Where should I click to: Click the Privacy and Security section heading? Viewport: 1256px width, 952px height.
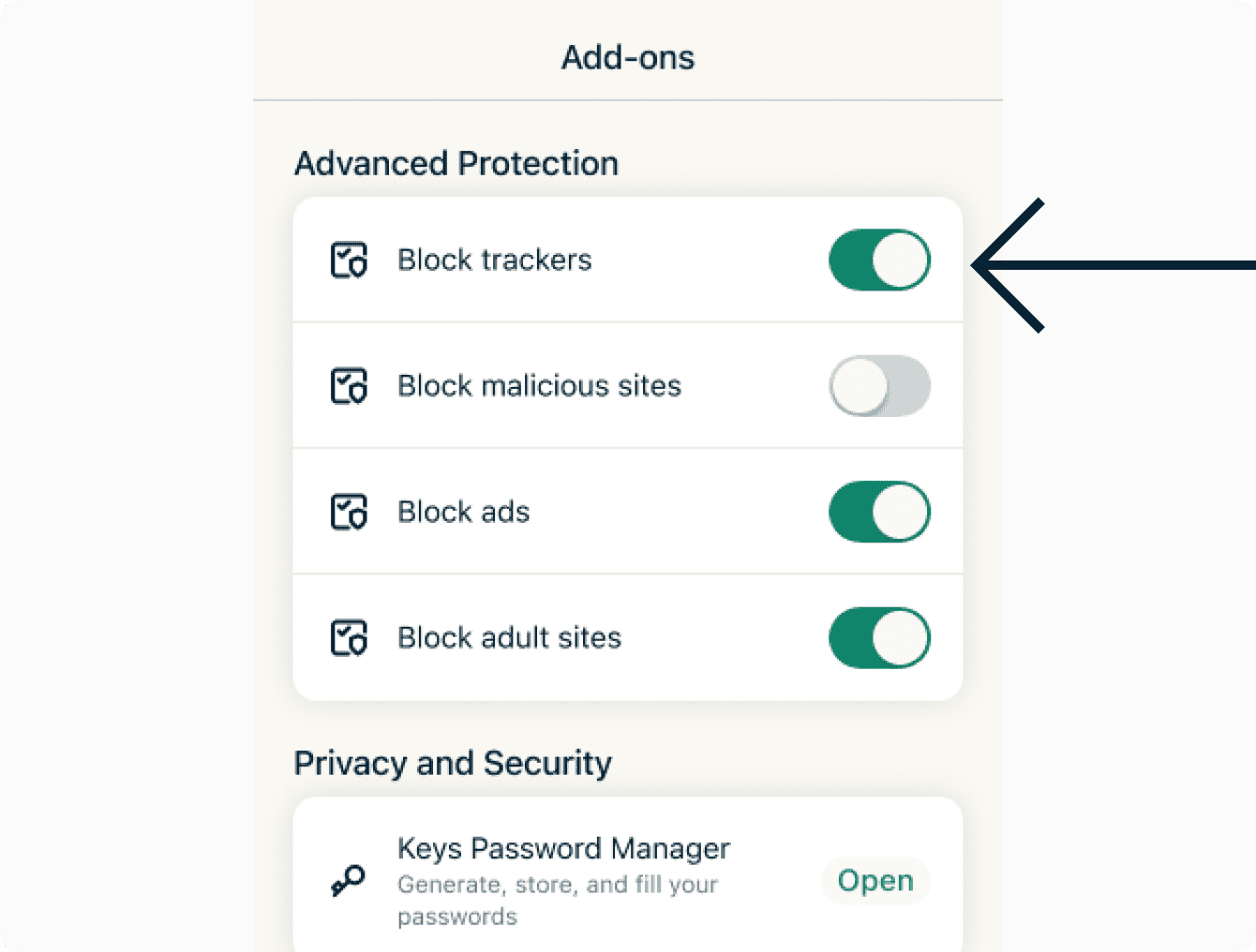click(x=453, y=764)
